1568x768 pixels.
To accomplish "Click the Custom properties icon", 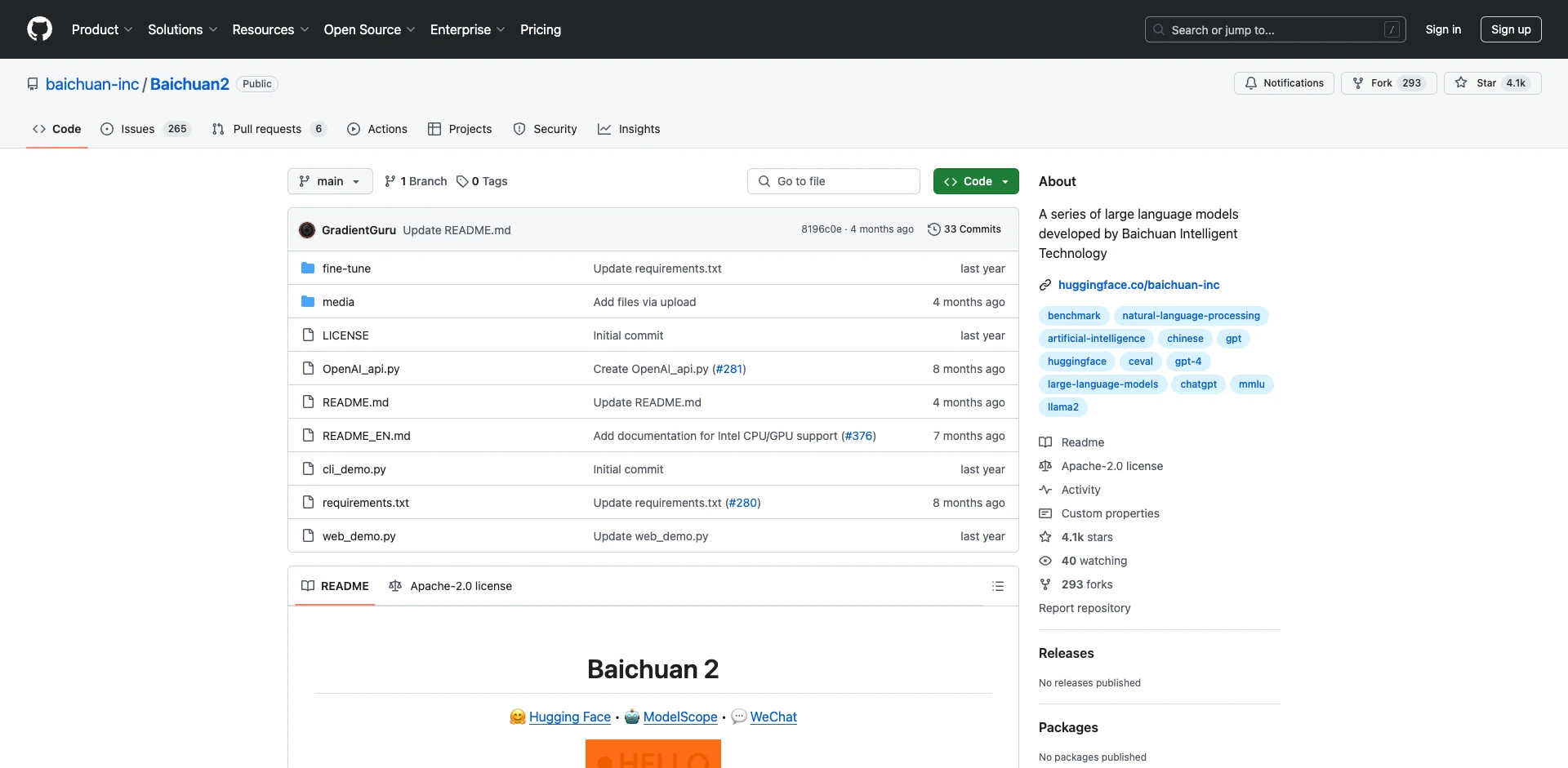I will tap(1045, 513).
